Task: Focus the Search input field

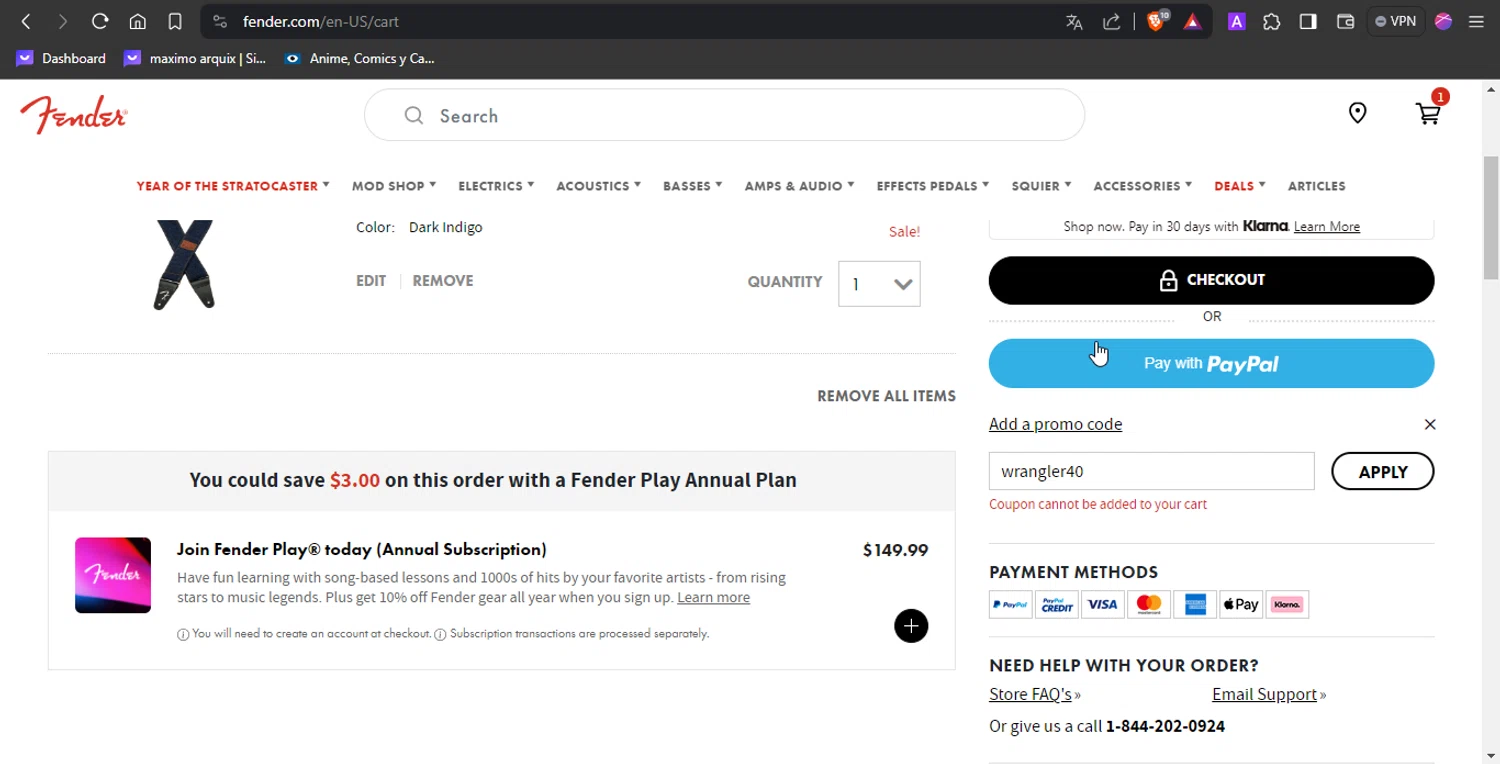Action: (x=724, y=116)
